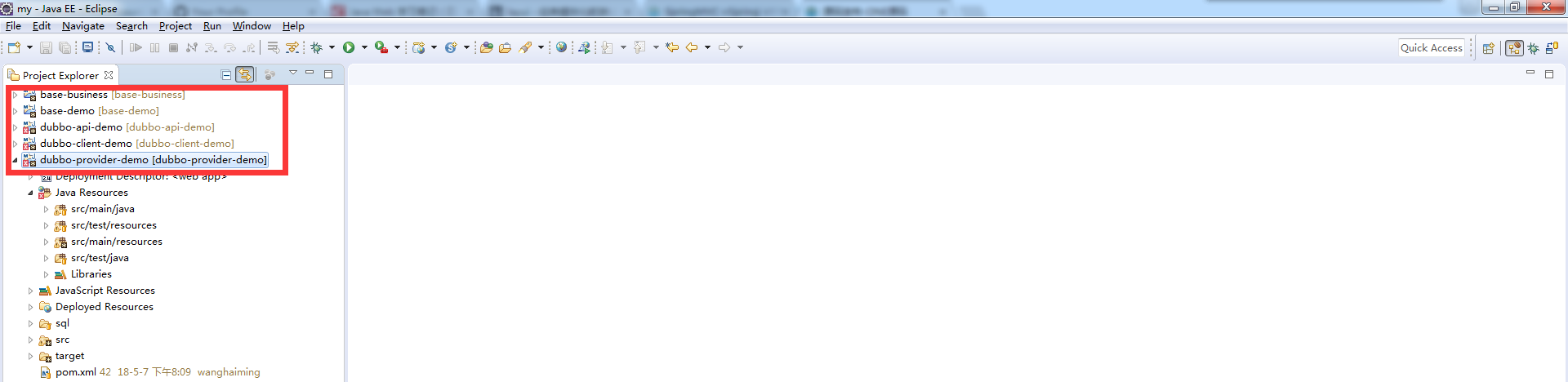The height and width of the screenshot is (382, 1568).
Task: Toggle Use Step Filters icon
Action: point(292,47)
